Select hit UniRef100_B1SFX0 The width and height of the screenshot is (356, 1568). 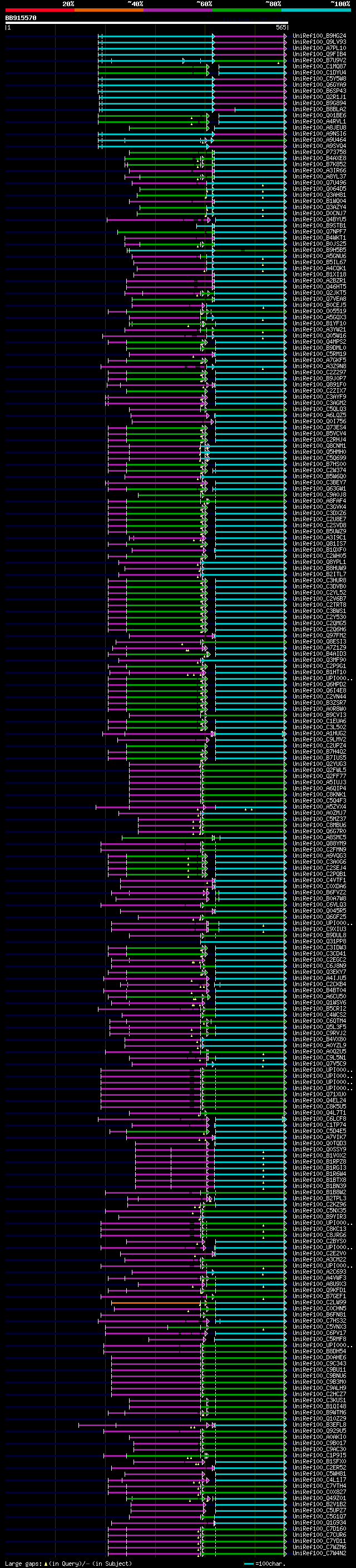[319, 1461]
